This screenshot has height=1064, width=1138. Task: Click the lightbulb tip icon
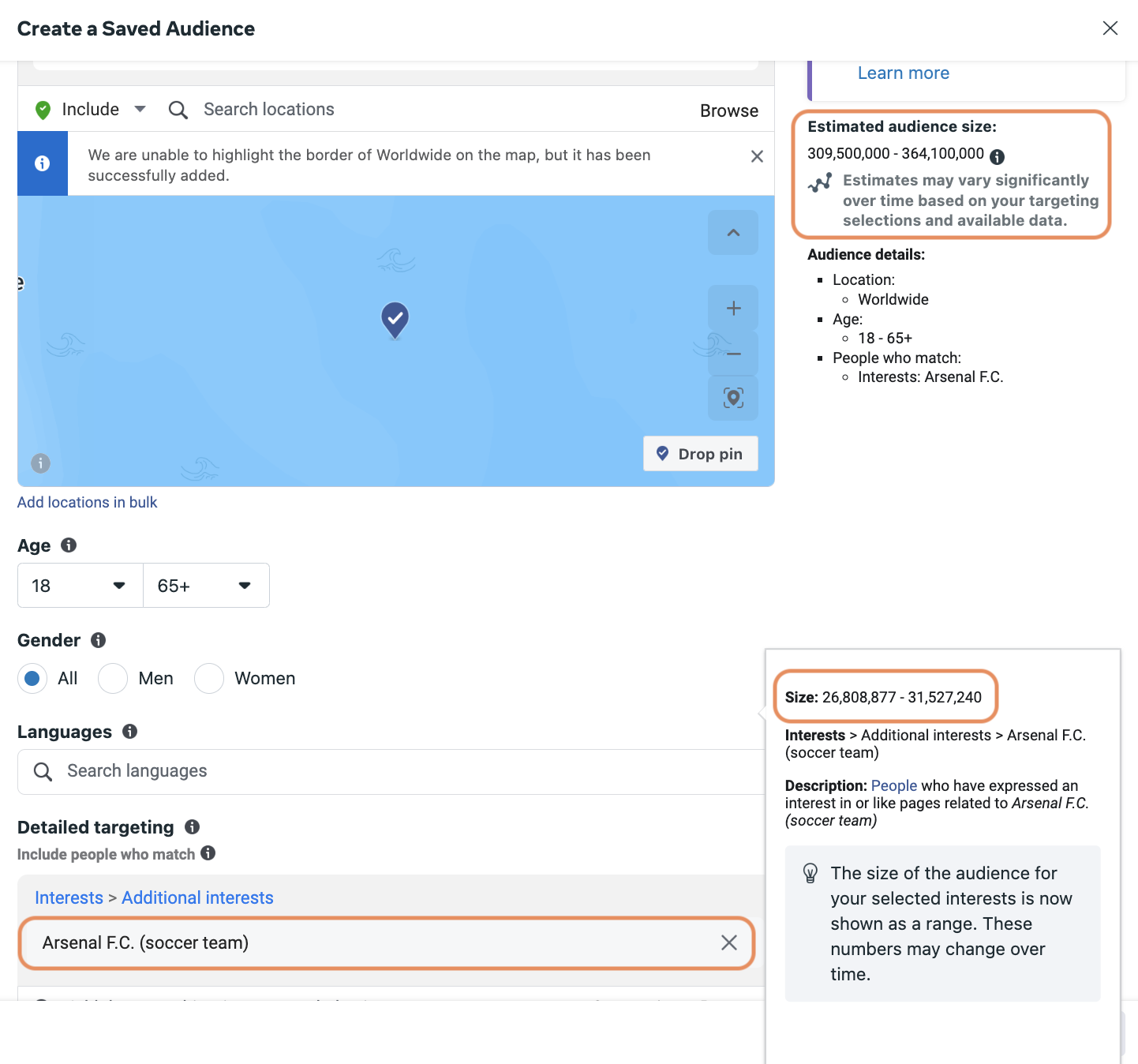810,873
